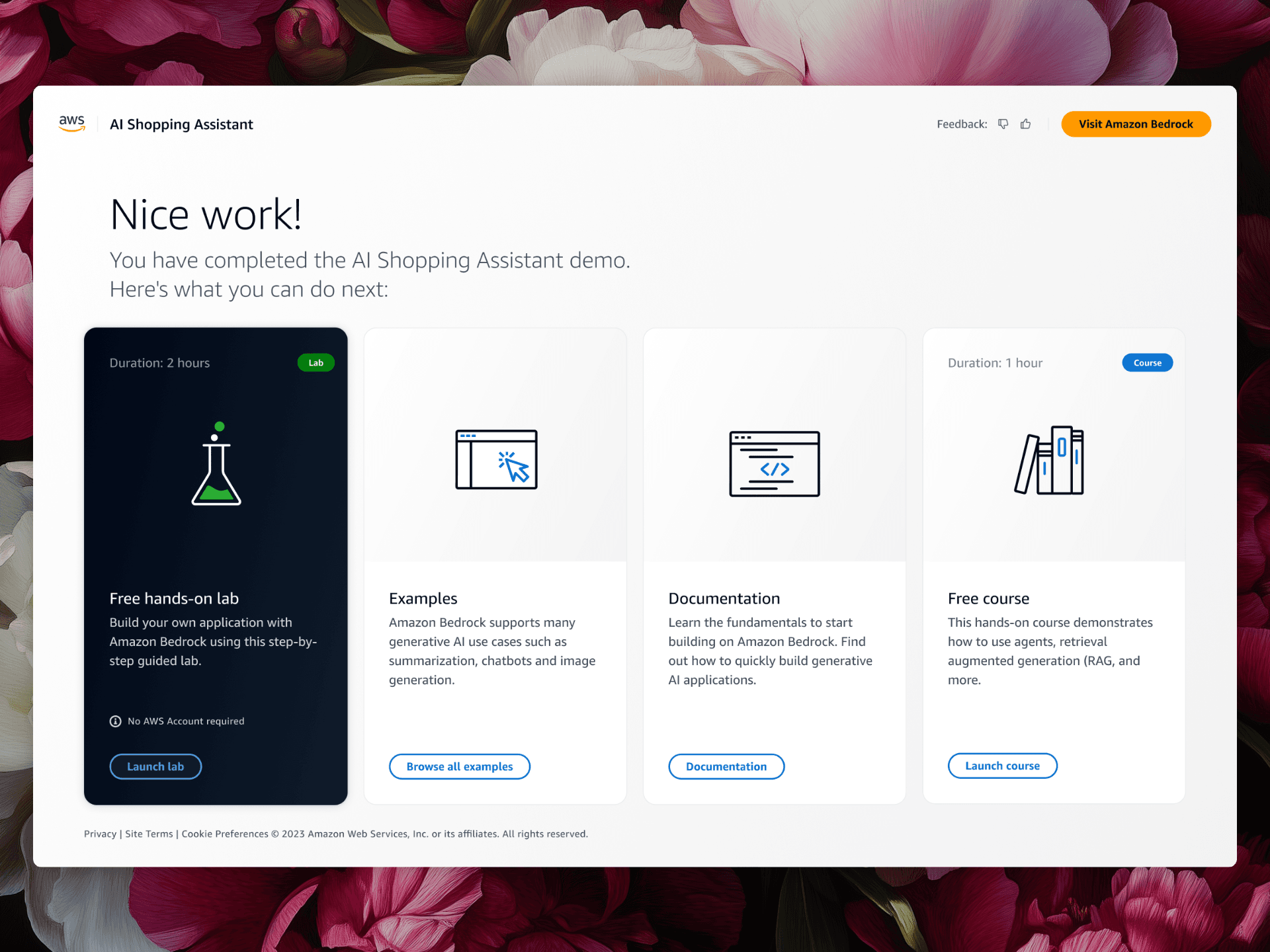Open the Documentation button
Image resolution: width=1270 pixels, height=952 pixels.
726,766
